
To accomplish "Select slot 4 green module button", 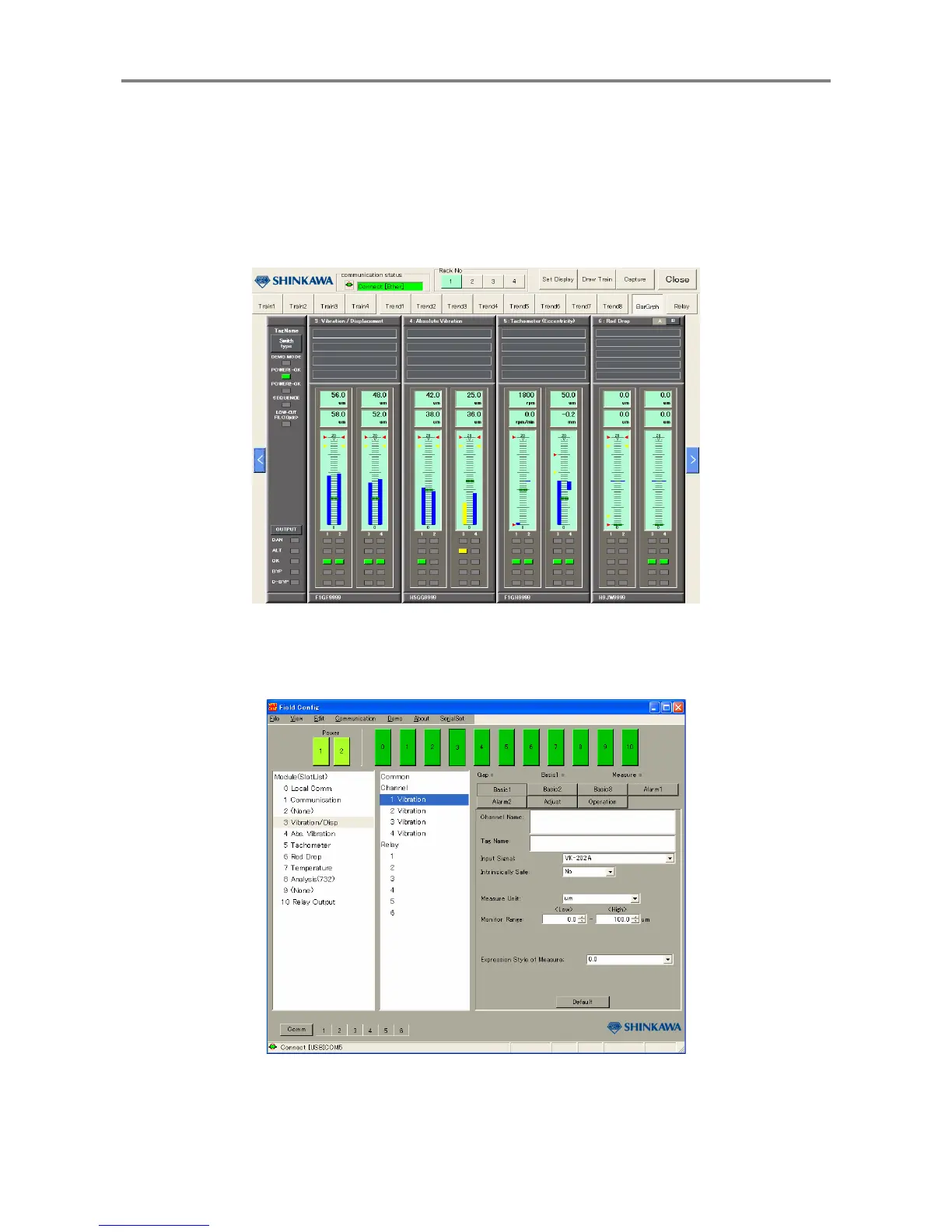I will (x=481, y=747).
